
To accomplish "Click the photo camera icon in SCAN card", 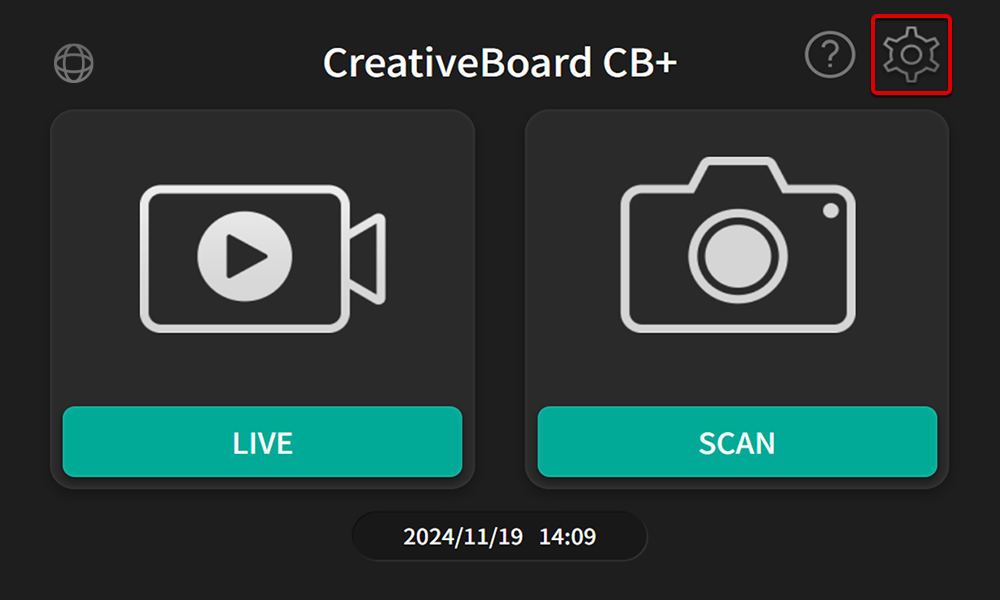I will click(x=738, y=244).
